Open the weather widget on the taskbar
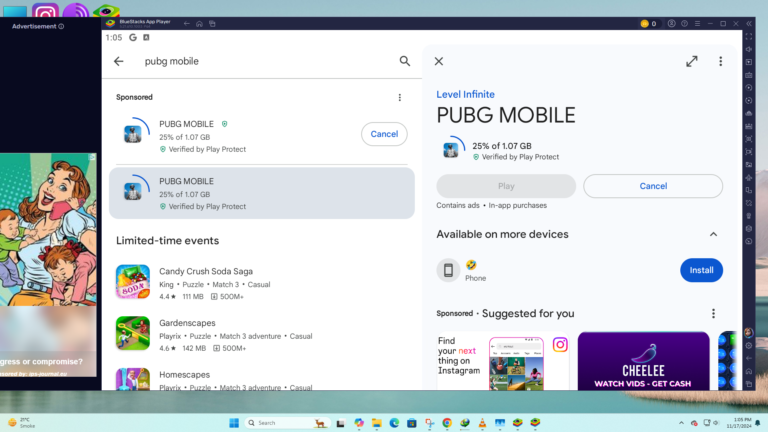The width and height of the screenshot is (768, 432). 22,423
